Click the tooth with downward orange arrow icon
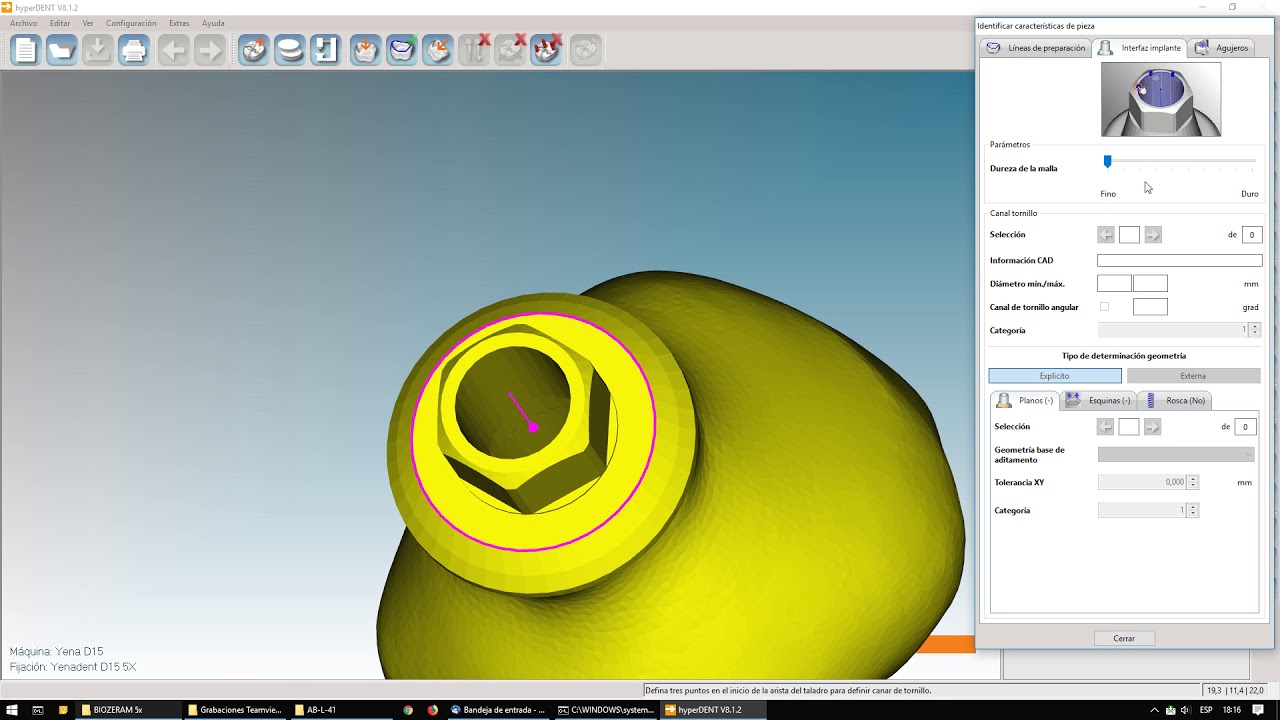The height and width of the screenshot is (720, 1280). tap(365, 50)
